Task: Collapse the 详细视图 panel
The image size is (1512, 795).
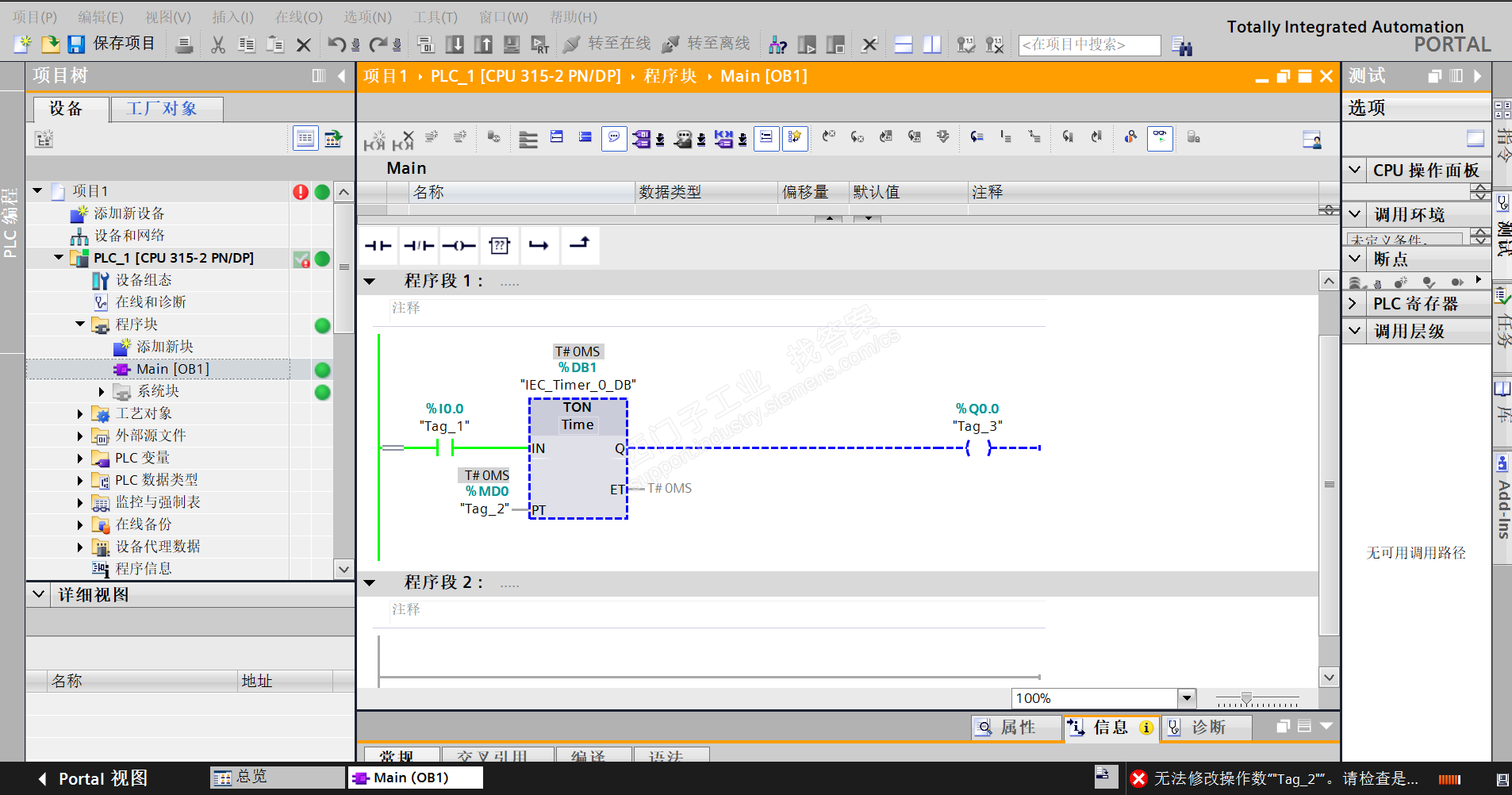Action: click(x=38, y=594)
